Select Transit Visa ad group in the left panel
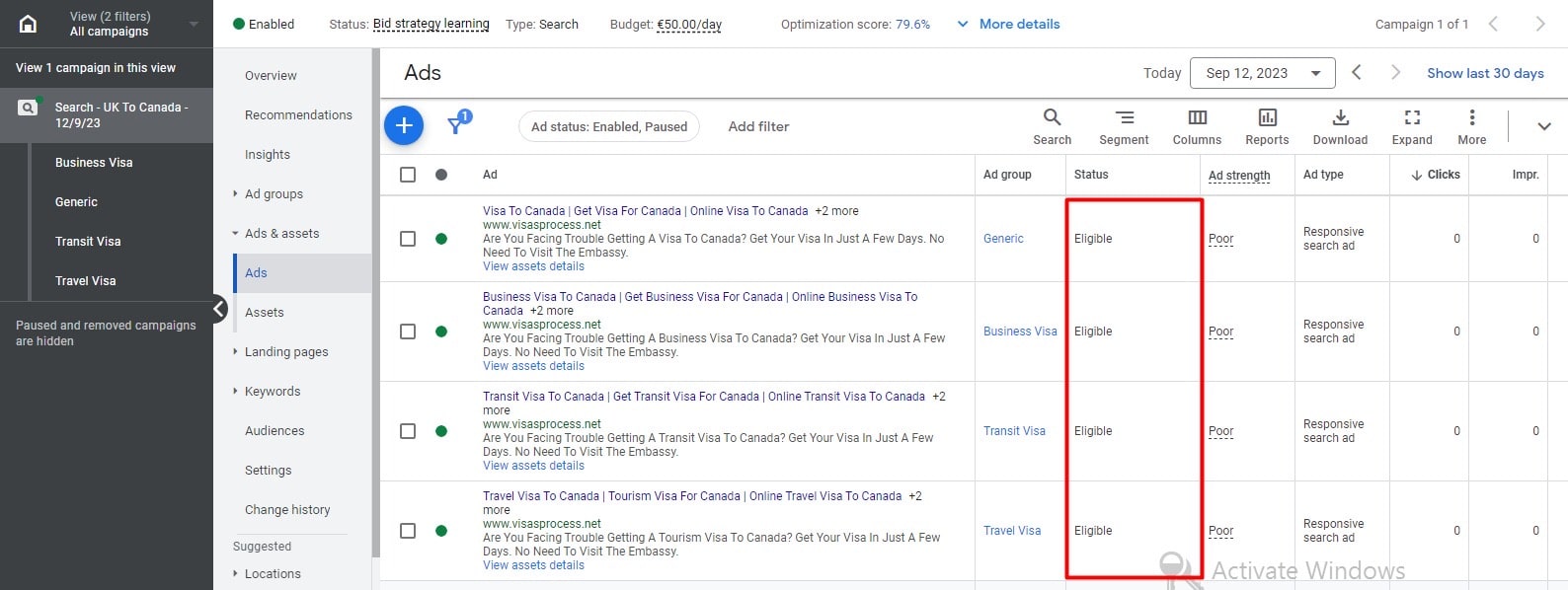This screenshot has width=1568, height=590. point(88,242)
